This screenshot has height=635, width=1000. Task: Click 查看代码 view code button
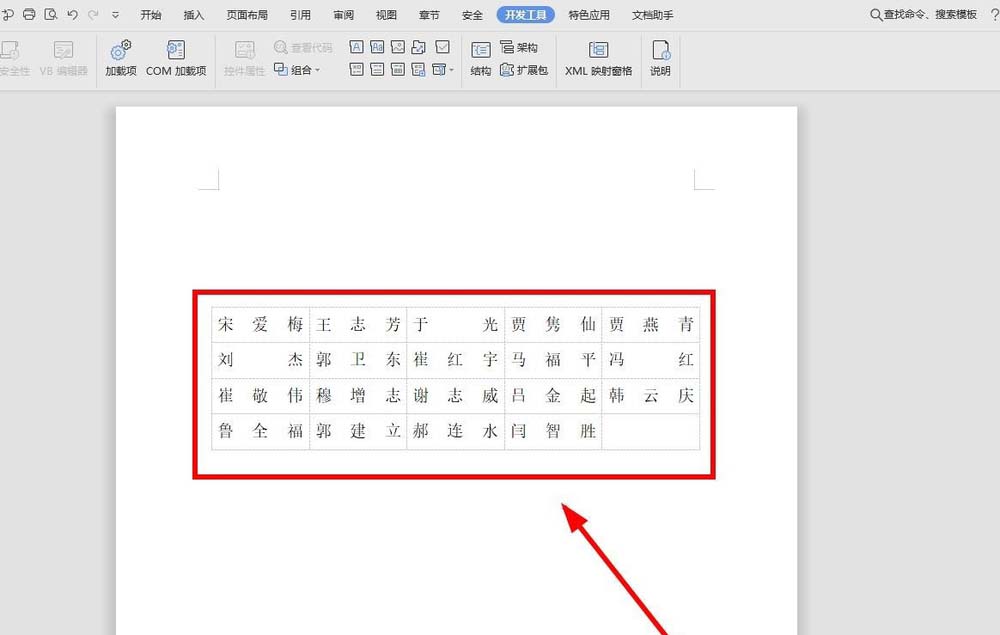303,47
